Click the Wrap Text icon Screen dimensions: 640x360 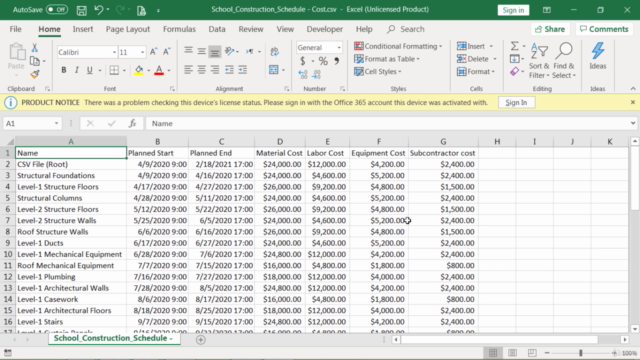pos(275,51)
